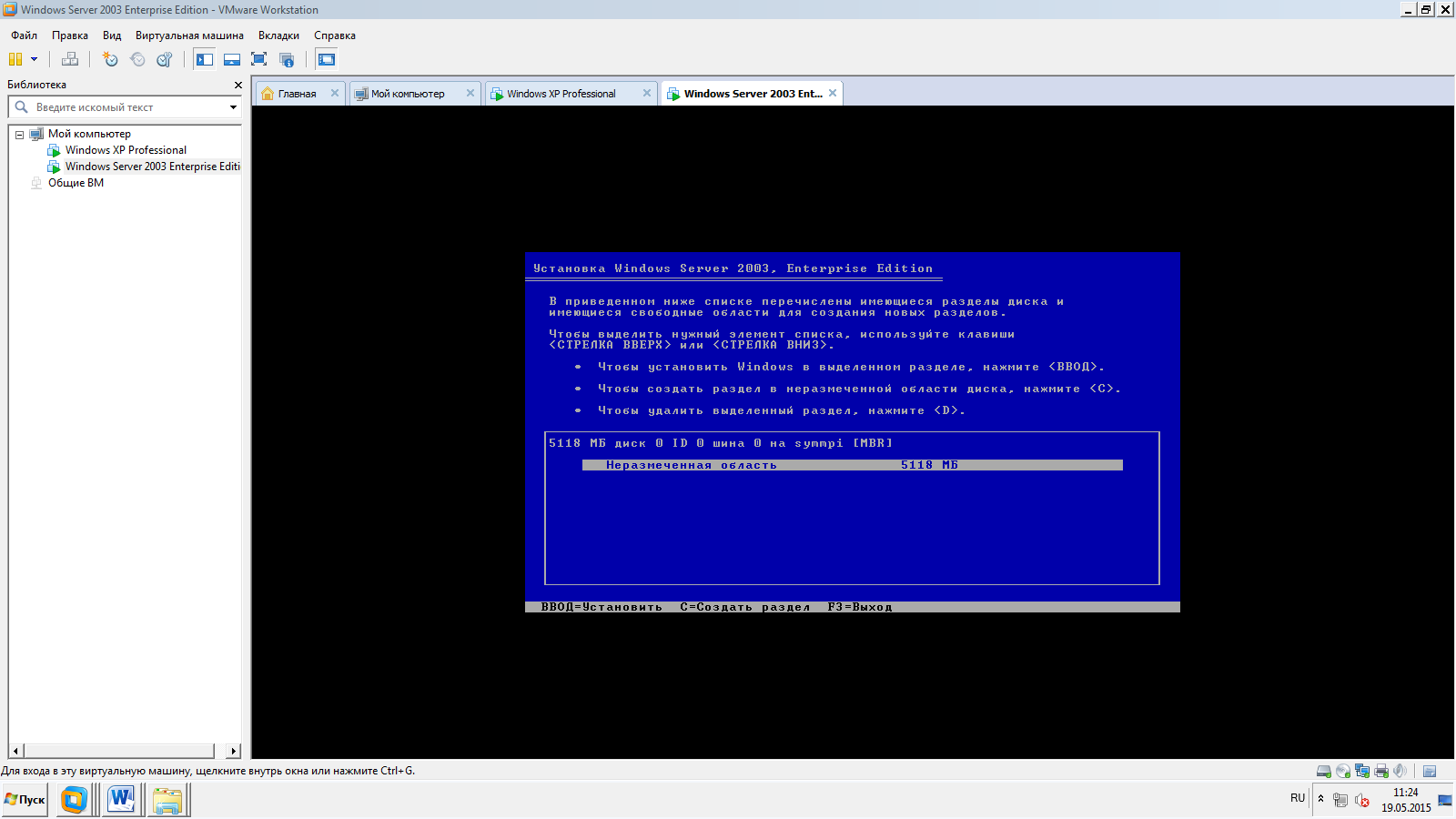Collapse the Мой компьютер tree node
This screenshot has width=1456, height=819.
(19, 135)
